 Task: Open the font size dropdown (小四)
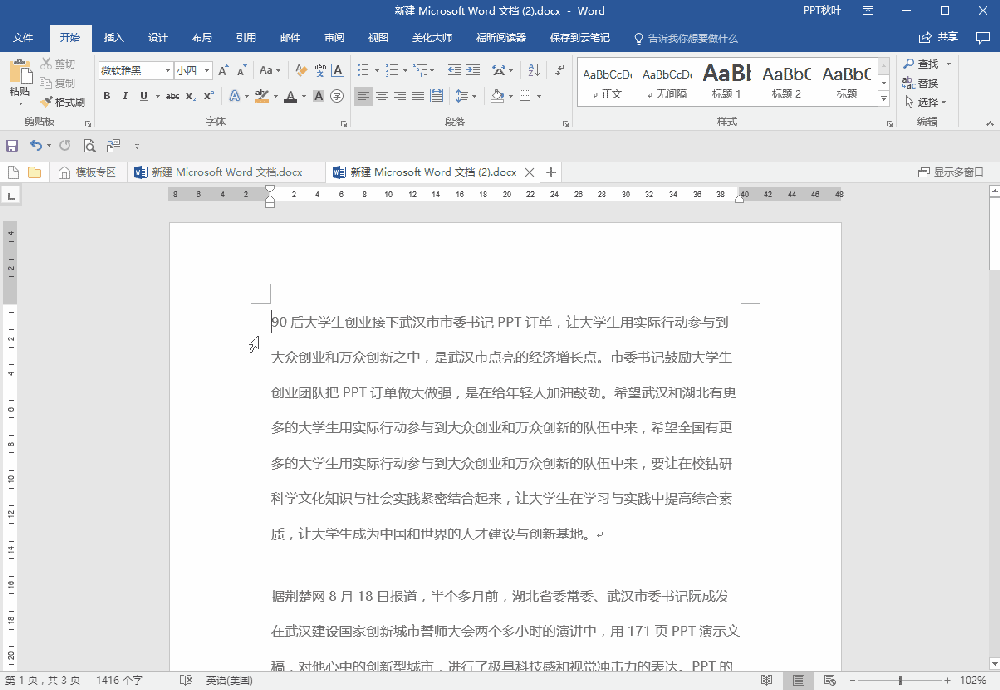tap(192, 71)
